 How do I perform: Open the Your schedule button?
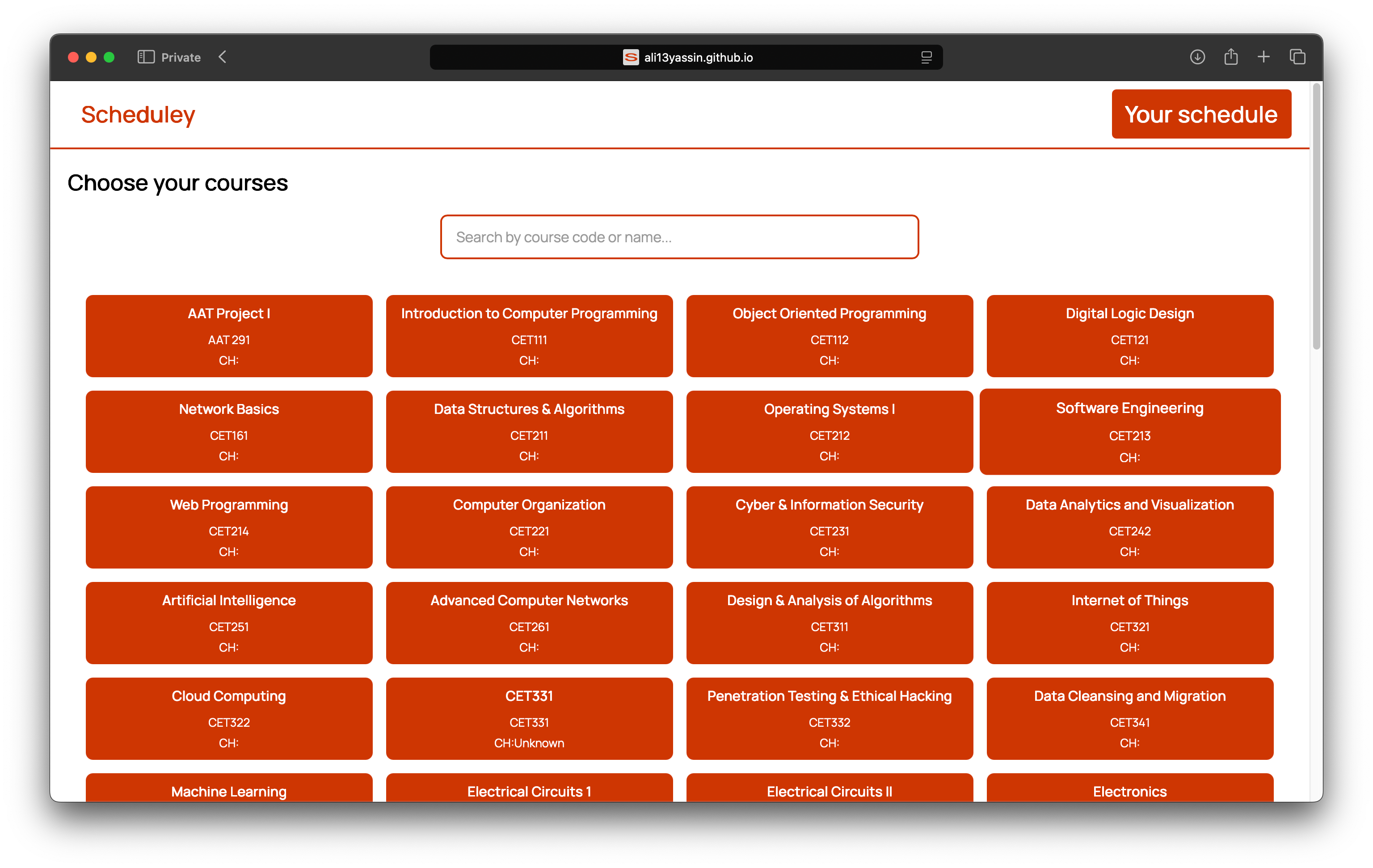click(x=1201, y=114)
